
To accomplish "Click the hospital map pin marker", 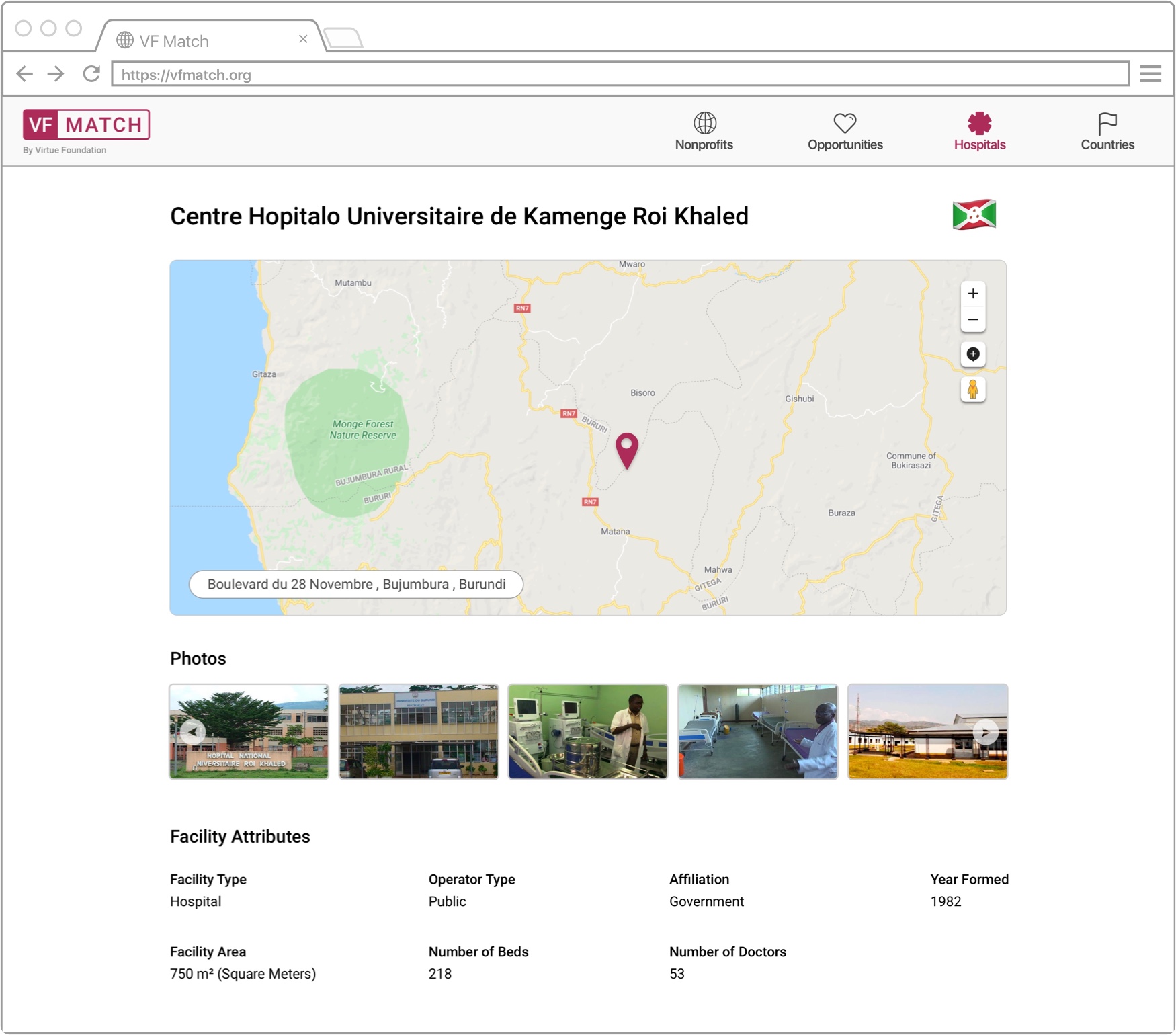I will click(x=626, y=449).
